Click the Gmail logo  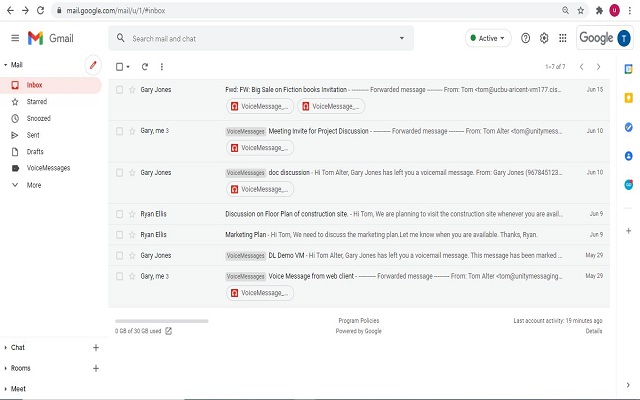point(51,38)
